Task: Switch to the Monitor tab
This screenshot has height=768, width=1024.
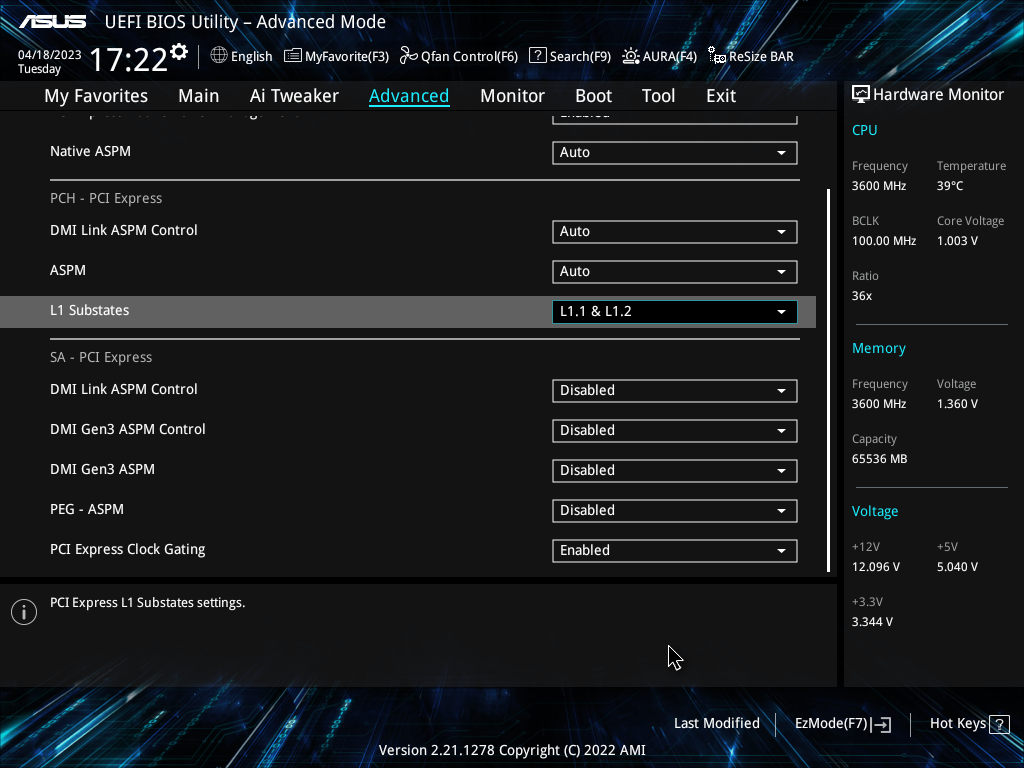Action: [x=513, y=96]
